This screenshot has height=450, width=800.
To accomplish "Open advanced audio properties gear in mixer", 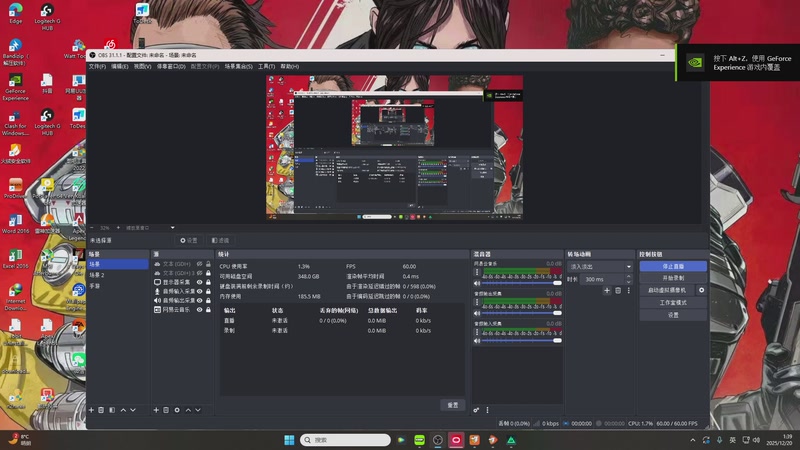I will [x=476, y=410].
